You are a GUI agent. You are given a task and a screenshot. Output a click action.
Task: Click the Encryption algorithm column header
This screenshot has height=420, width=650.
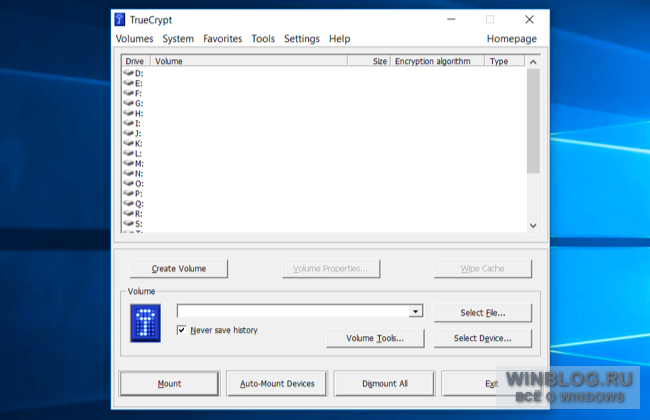coord(437,61)
